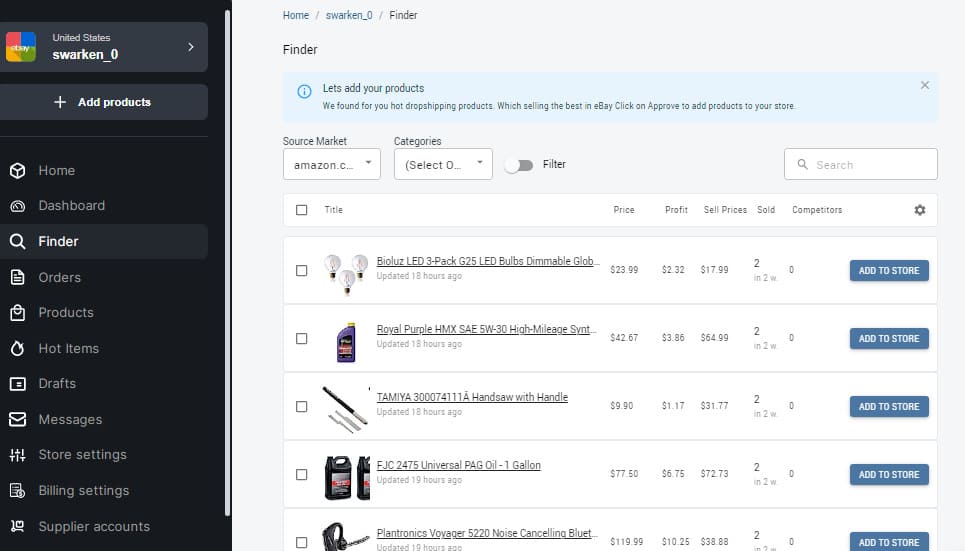Click the sidebar vertical scrollbar
This screenshot has height=551, width=965.
point(227,263)
